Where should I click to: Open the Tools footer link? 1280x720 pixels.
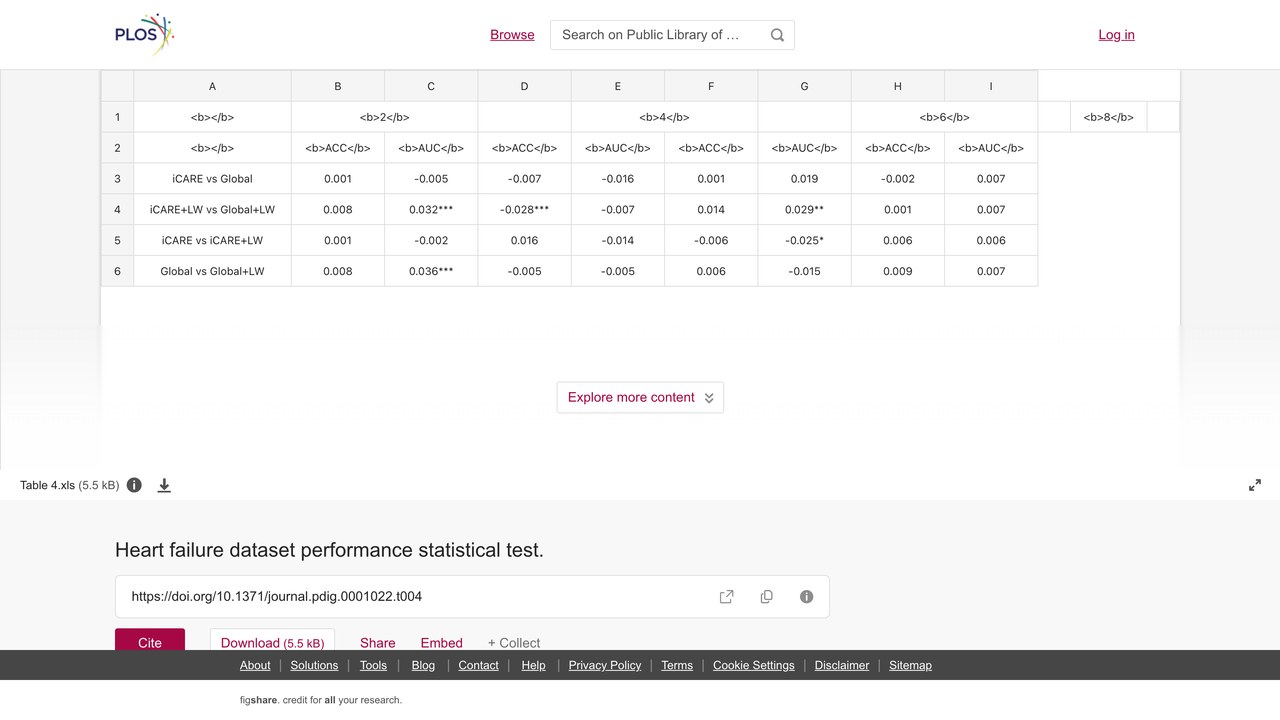click(x=373, y=665)
